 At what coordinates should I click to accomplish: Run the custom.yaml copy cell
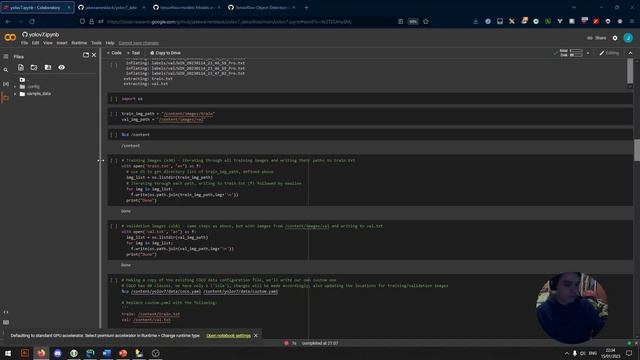[x=113, y=280]
